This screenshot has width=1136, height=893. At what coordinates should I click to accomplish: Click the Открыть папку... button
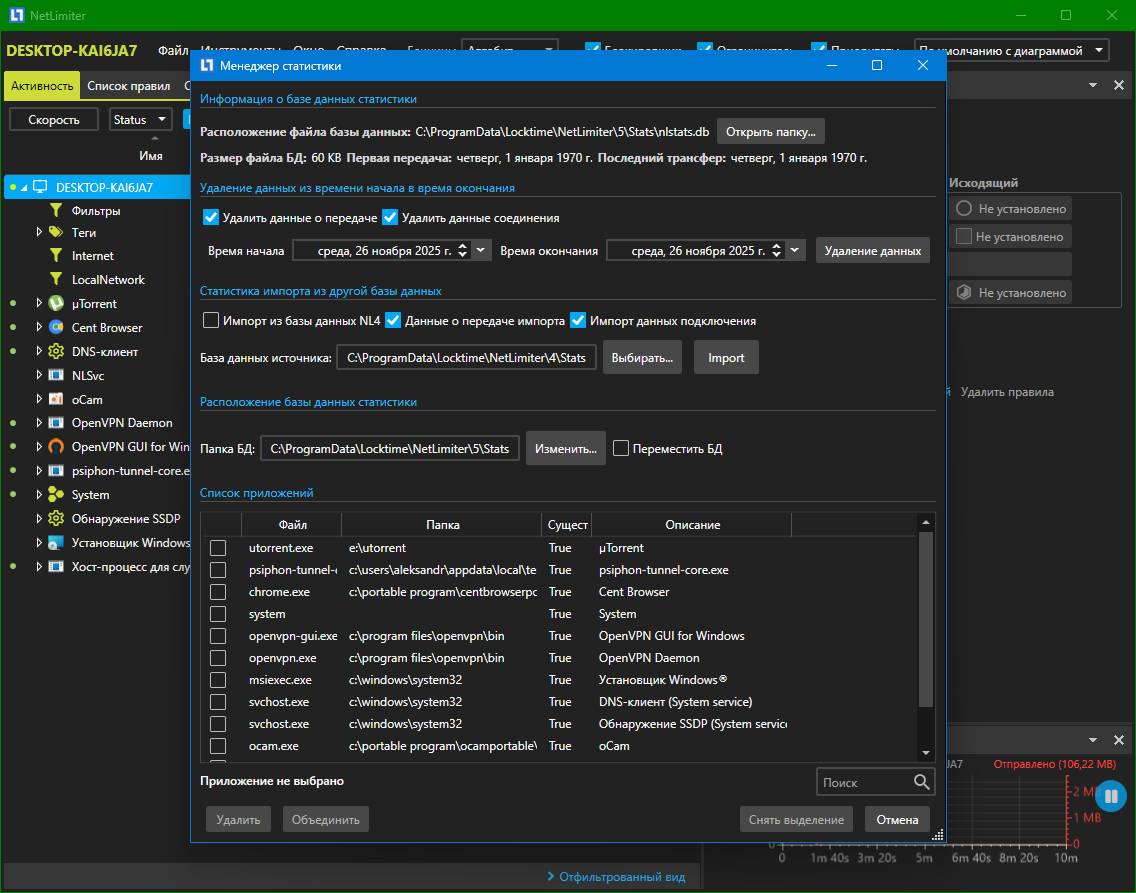click(x=770, y=132)
